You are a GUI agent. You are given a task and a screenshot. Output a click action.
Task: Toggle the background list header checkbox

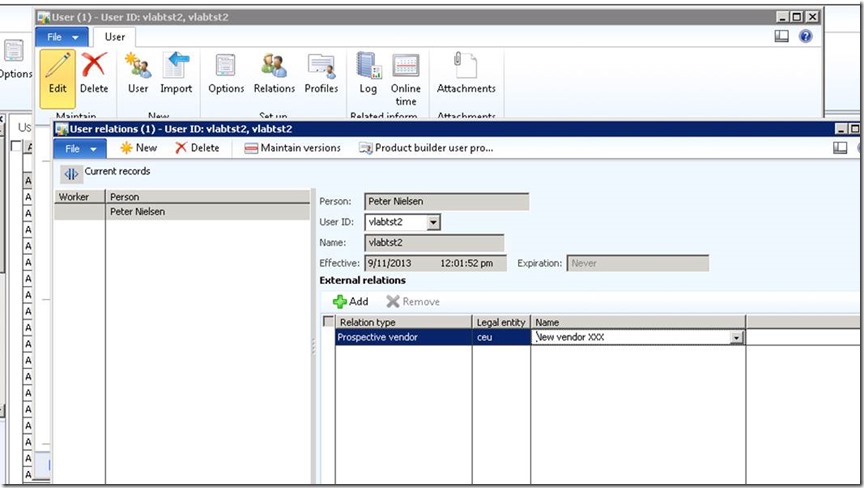click(15, 147)
